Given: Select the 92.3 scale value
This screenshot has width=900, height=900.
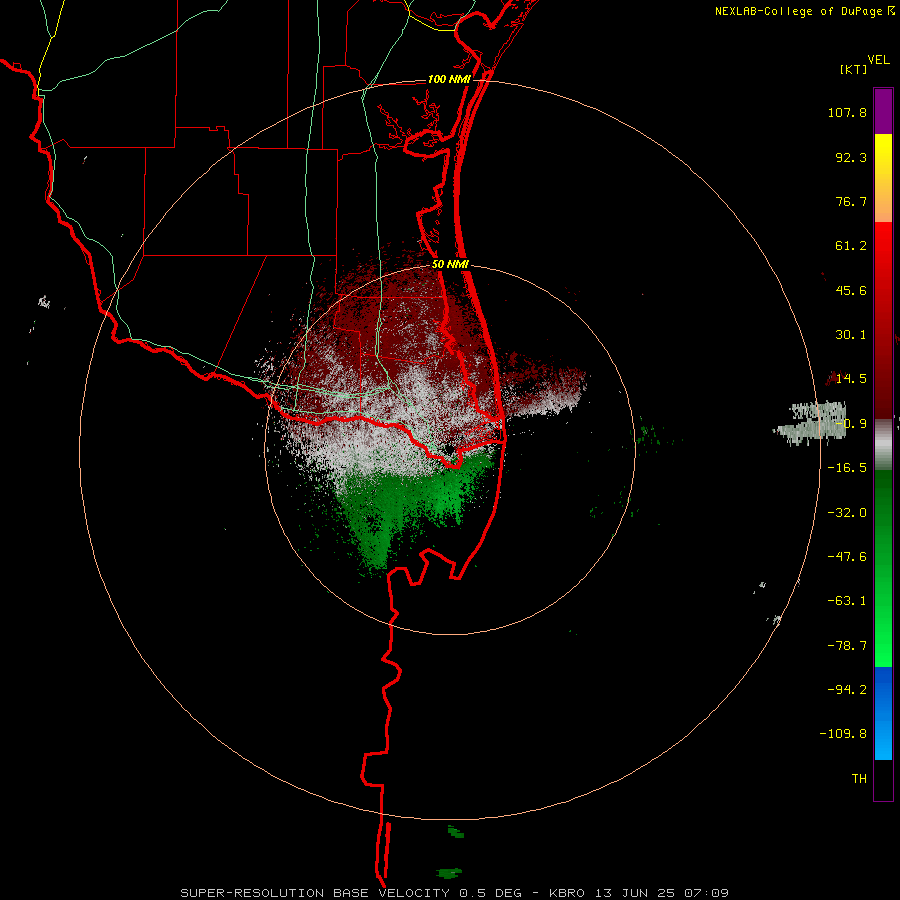Looking at the screenshot, I should [851, 157].
